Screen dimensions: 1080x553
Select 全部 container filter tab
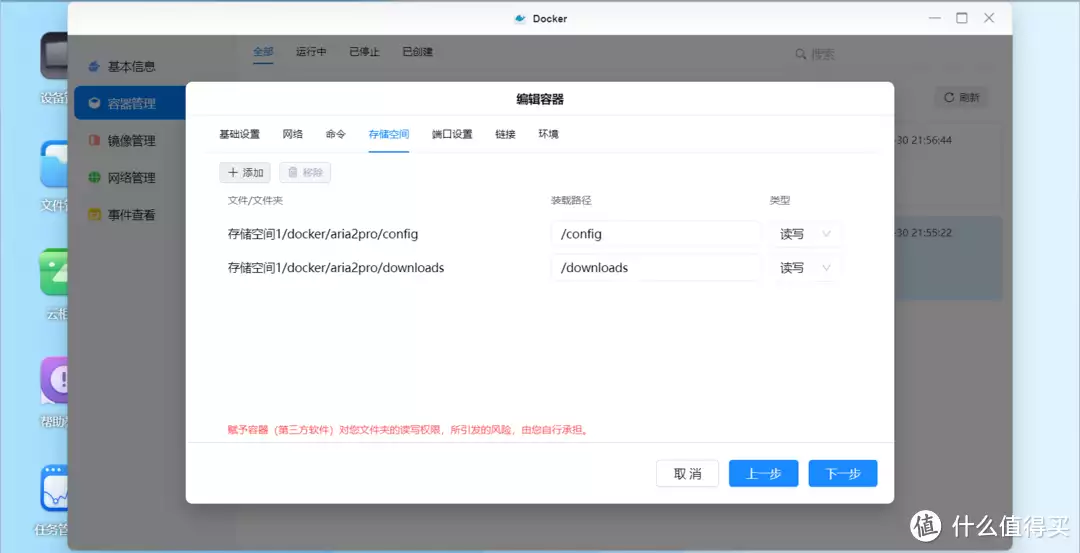point(263,52)
